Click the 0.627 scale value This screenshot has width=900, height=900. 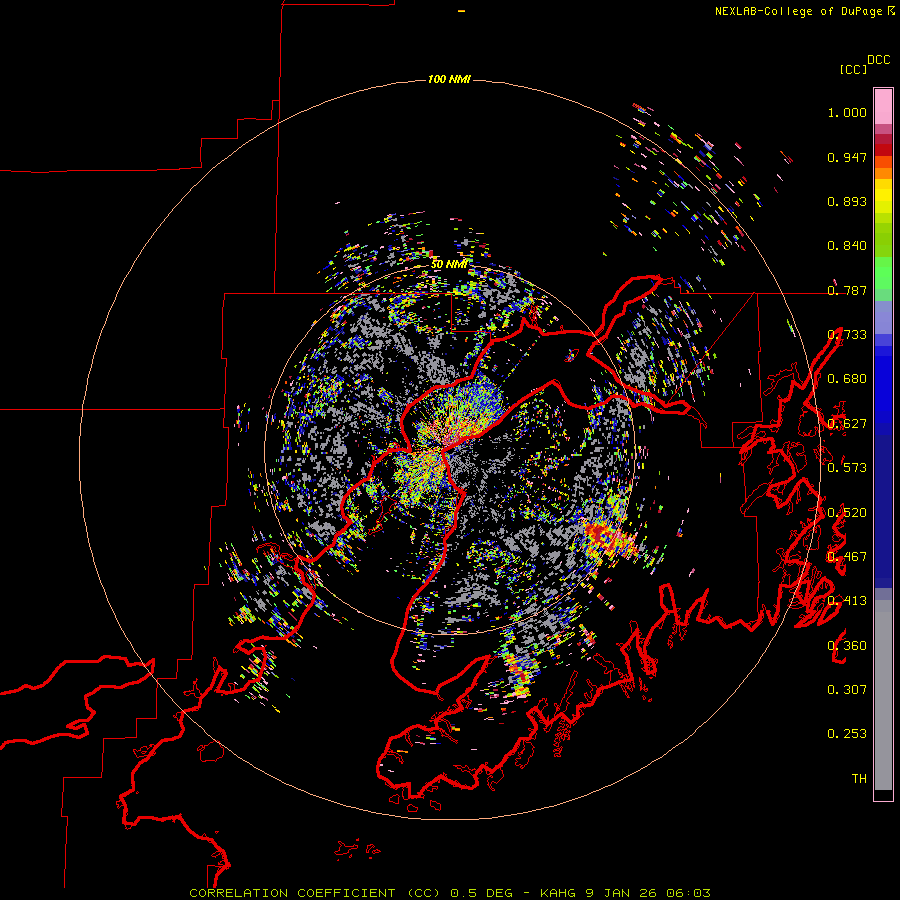click(847, 424)
